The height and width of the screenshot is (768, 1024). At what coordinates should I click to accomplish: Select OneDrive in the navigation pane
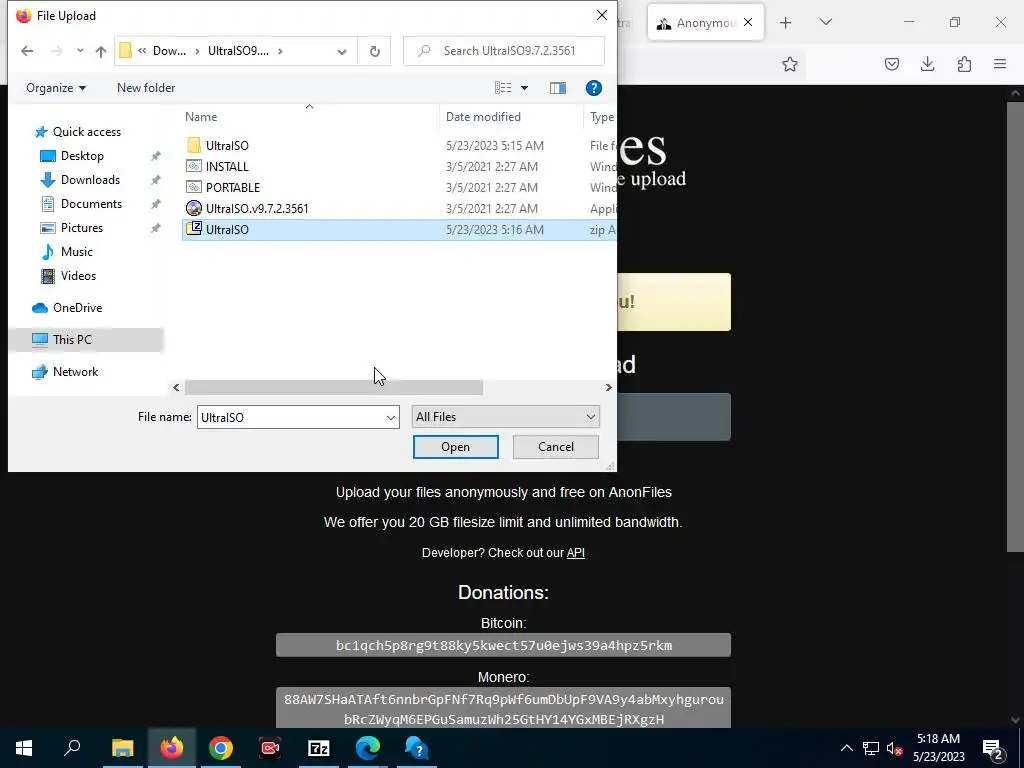pos(77,308)
